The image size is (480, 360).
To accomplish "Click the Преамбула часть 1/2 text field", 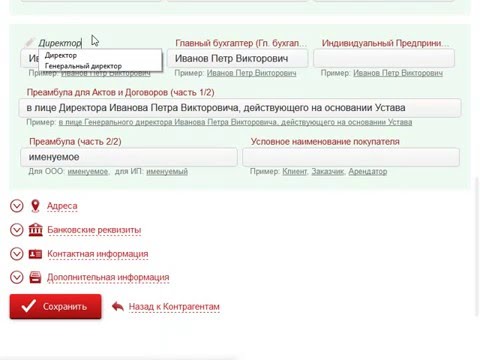I will (x=240, y=108).
